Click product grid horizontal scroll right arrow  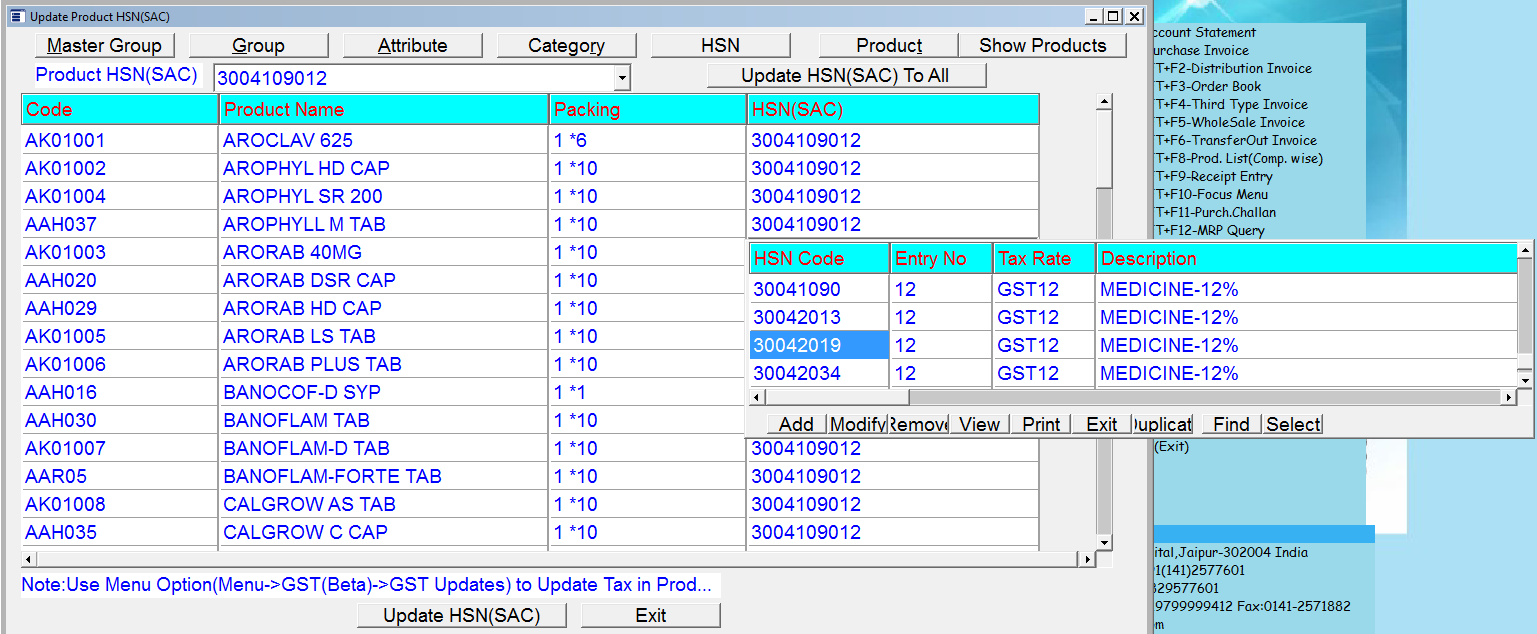pos(1089,560)
